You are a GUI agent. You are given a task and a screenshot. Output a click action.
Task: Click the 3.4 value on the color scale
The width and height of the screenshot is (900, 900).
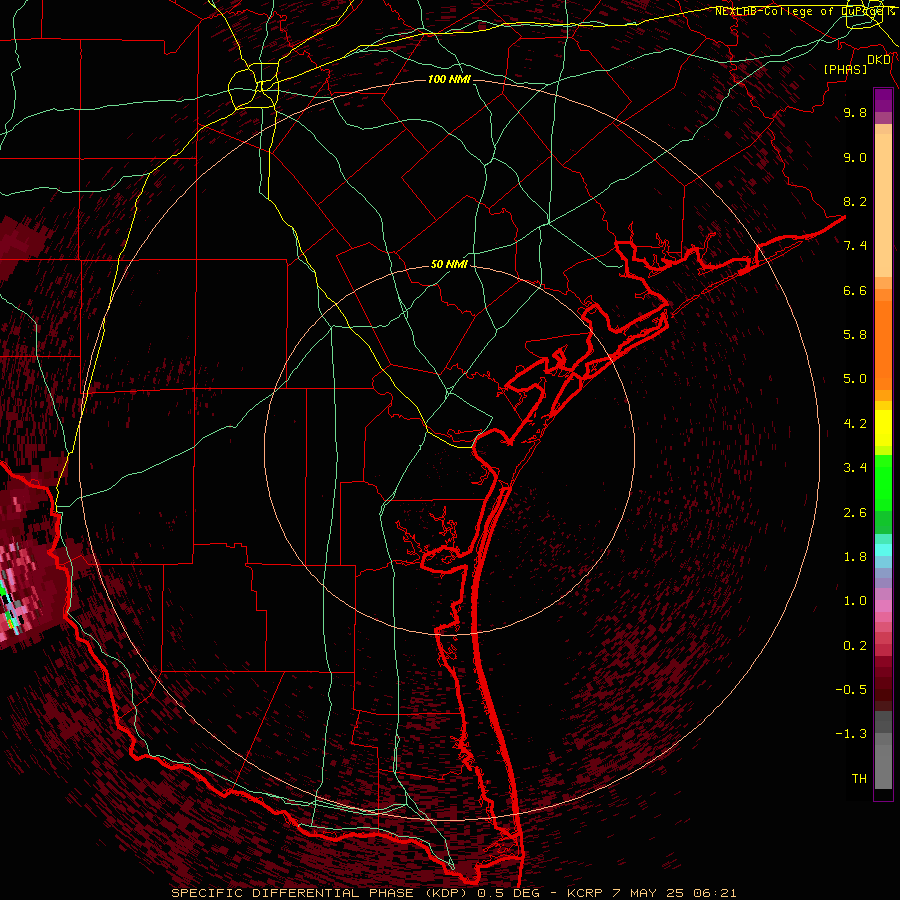pos(855,468)
